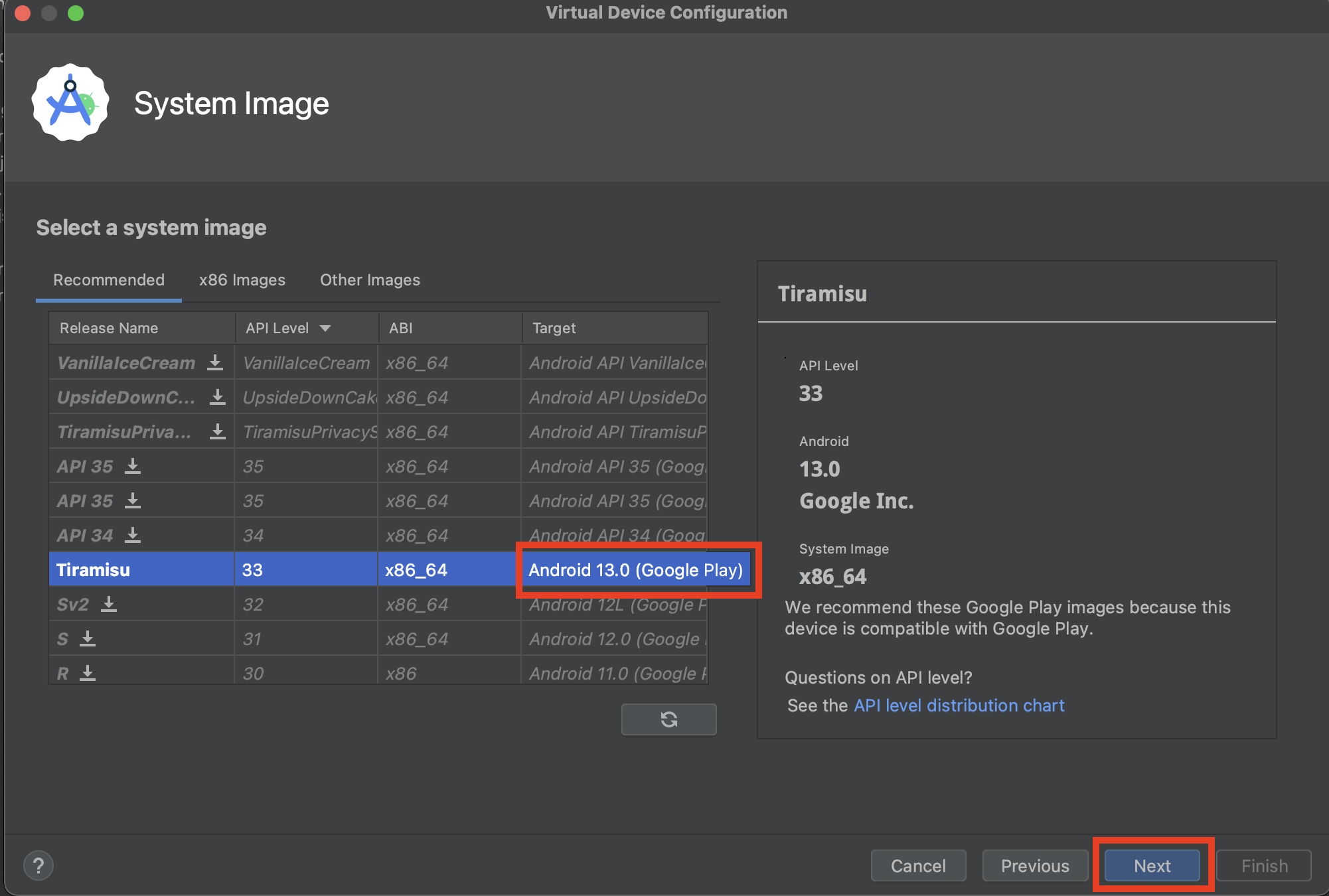Sort by API Level column arrow
The width and height of the screenshot is (1329, 896).
click(x=325, y=329)
